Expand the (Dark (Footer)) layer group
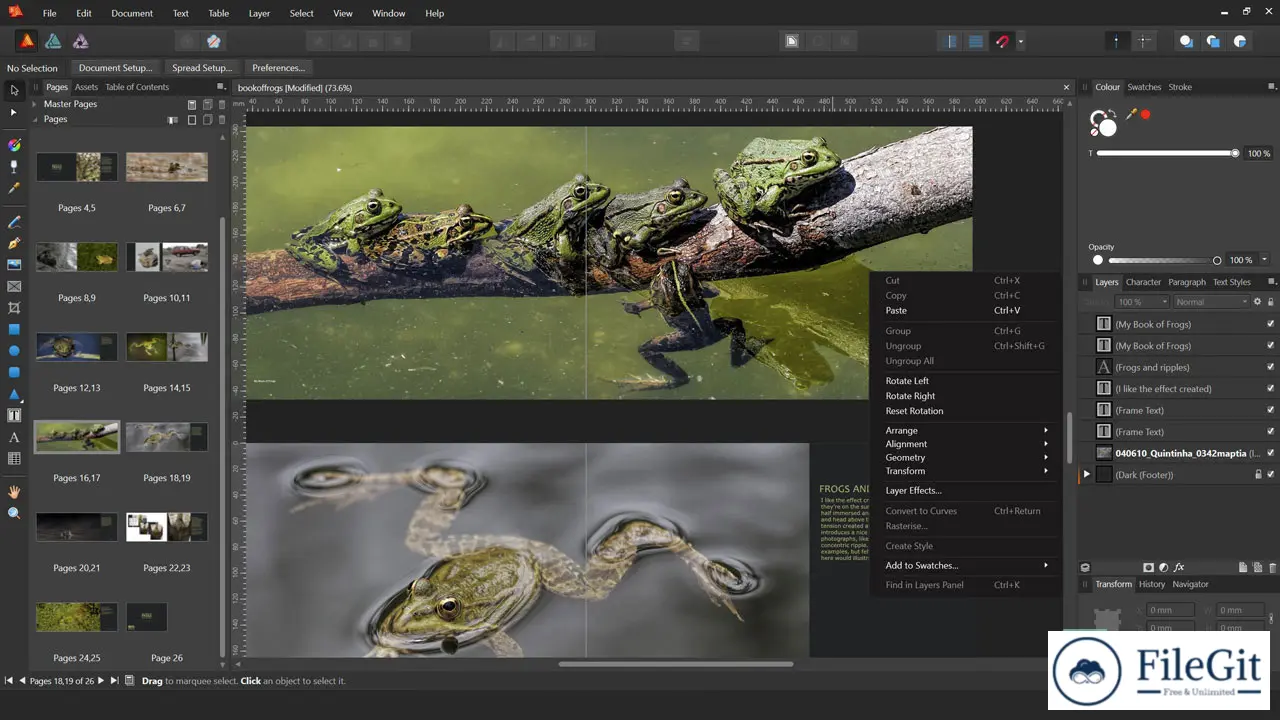This screenshot has width=1280, height=720. click(1087, 475)
